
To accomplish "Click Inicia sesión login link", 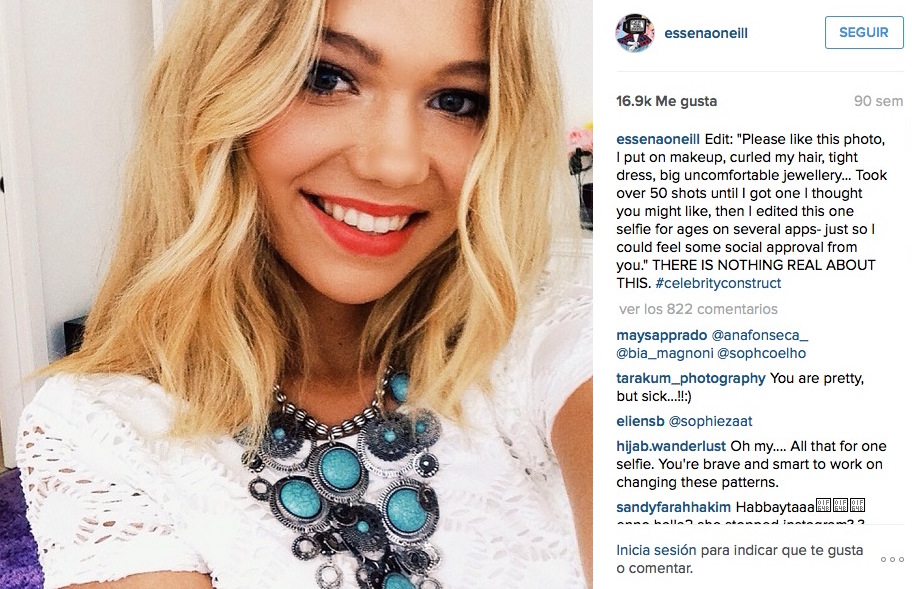I will point(656,550).
